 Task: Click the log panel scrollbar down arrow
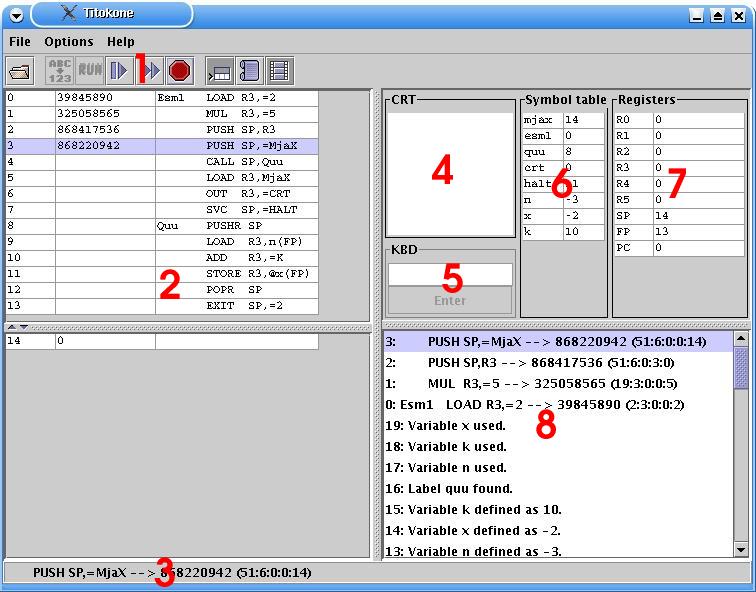coord(741,549)
